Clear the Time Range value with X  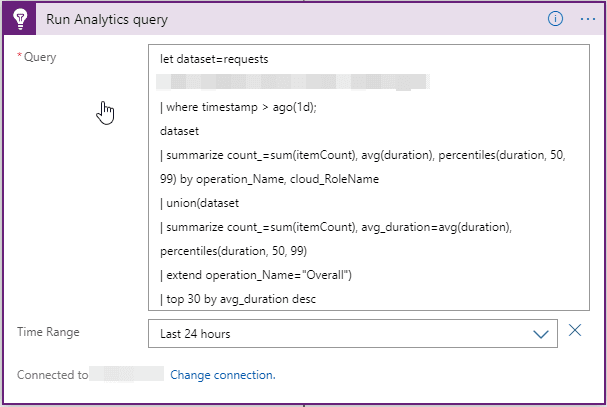575,331
